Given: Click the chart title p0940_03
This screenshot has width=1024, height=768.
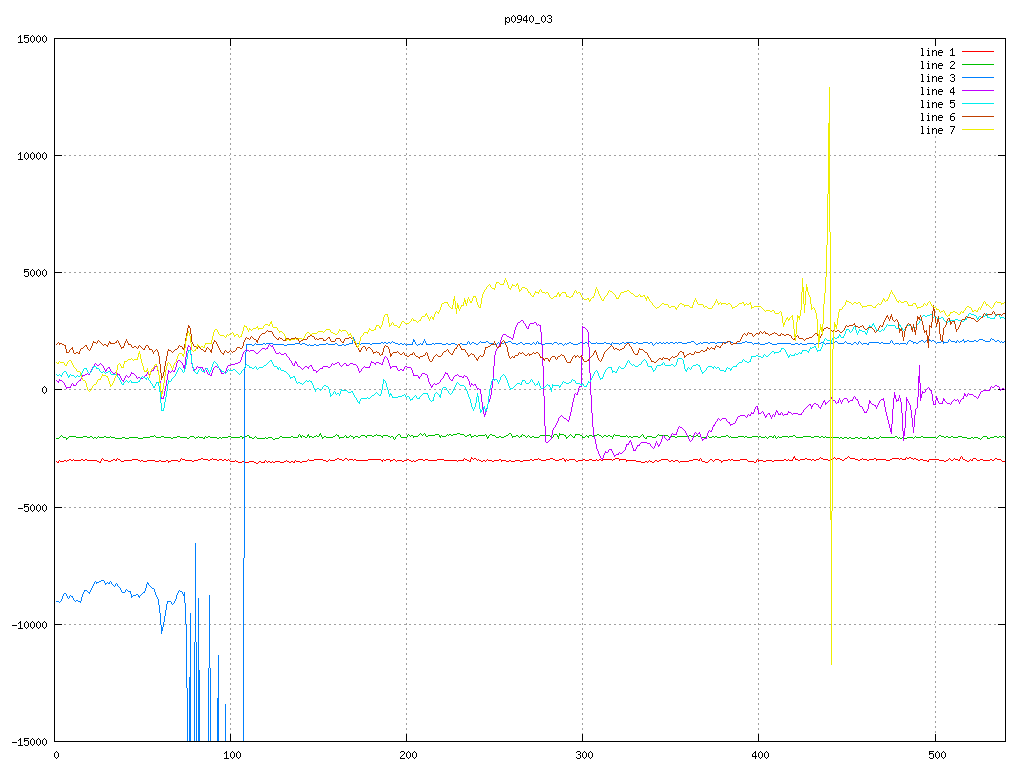Looking at the screenshot, I should click(529, 19).
